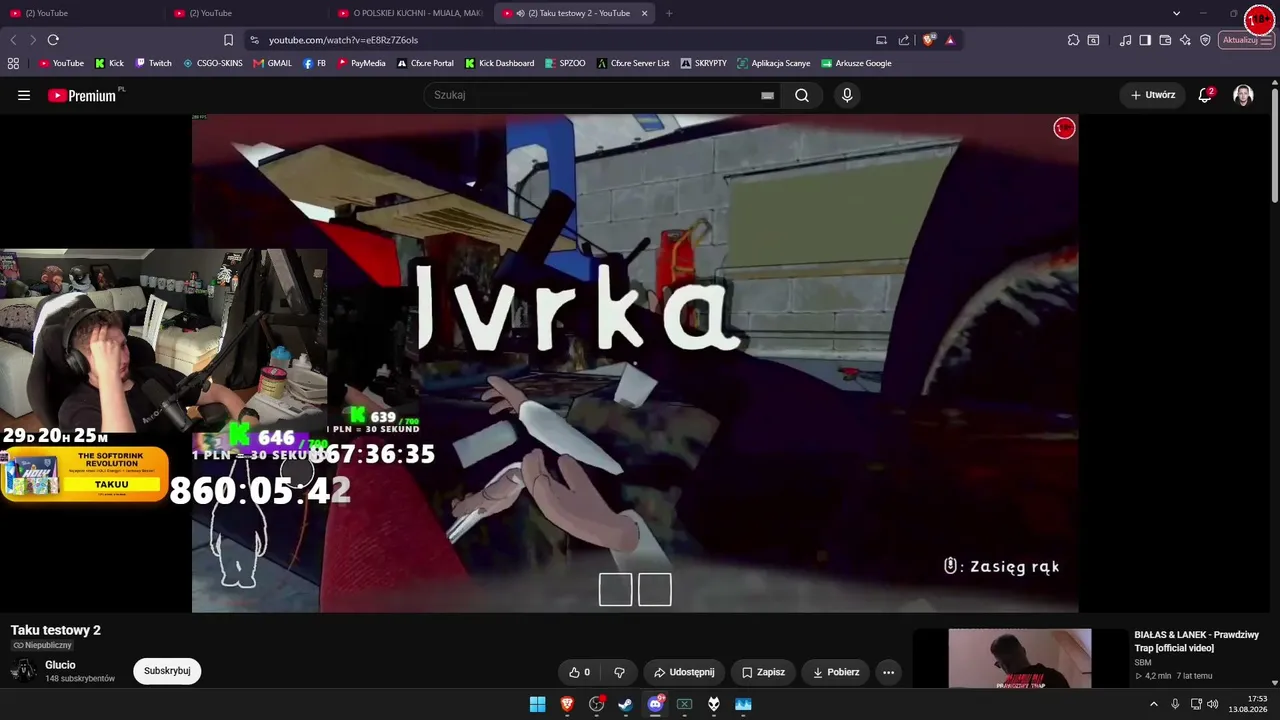
Task: Open the GMAIL bookmark
Action: click(x=273, y=63)
